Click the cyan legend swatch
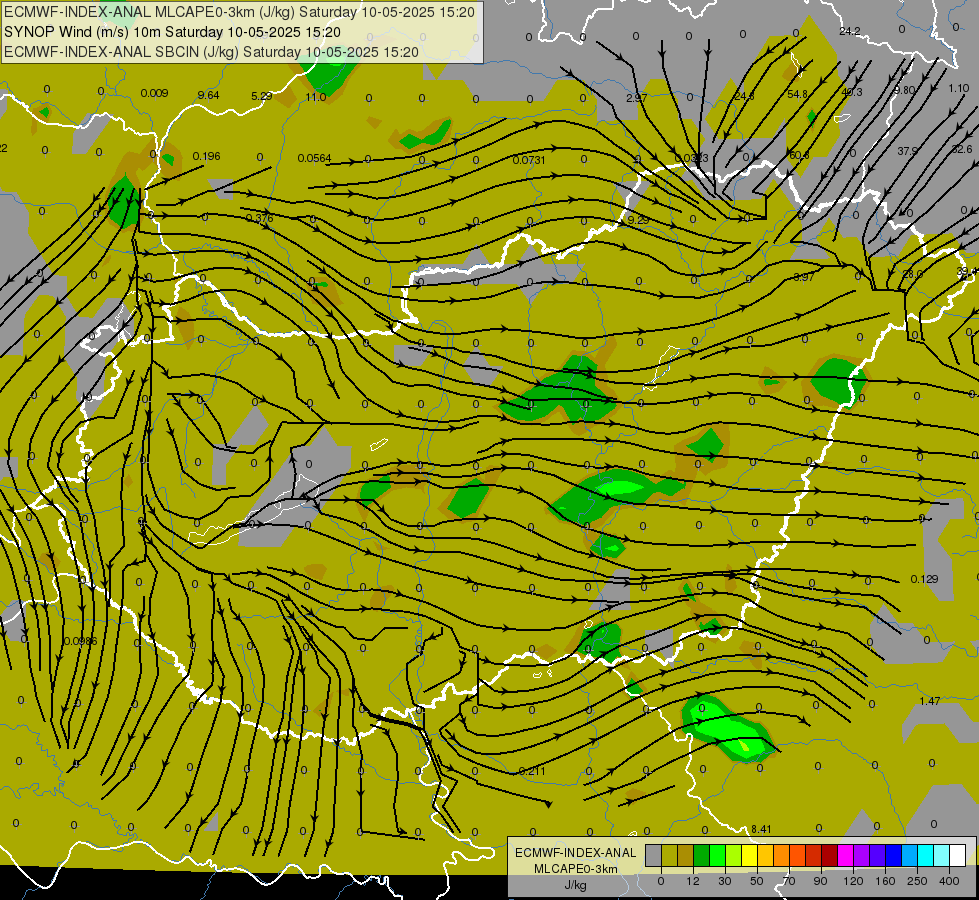 tap(925, 855)
